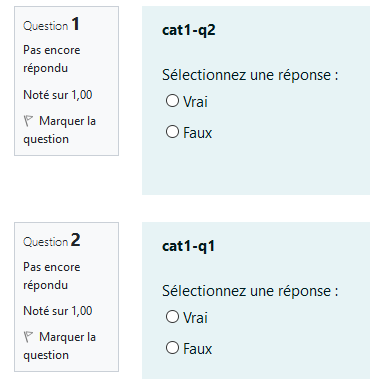Click the "Marquer la question" link under Question 2
The height and width of the screenshot is (379, 370).
60,346
